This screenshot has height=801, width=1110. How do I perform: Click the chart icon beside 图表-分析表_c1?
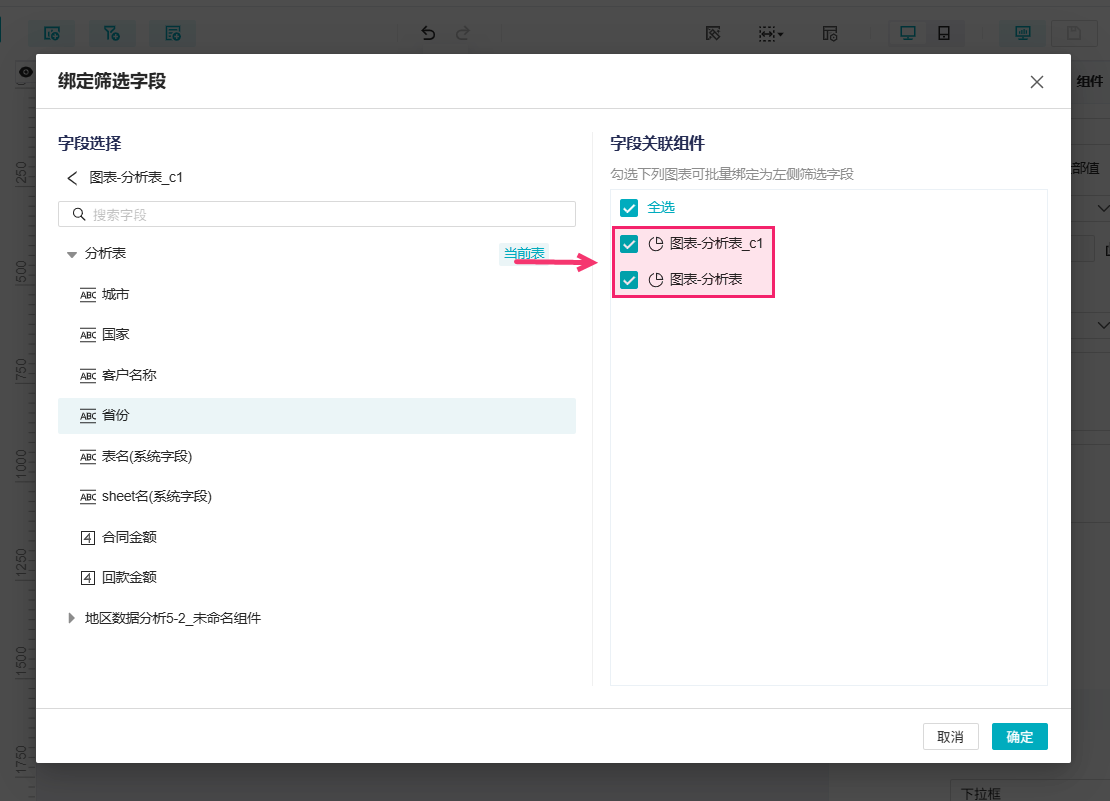click(657, 244)
